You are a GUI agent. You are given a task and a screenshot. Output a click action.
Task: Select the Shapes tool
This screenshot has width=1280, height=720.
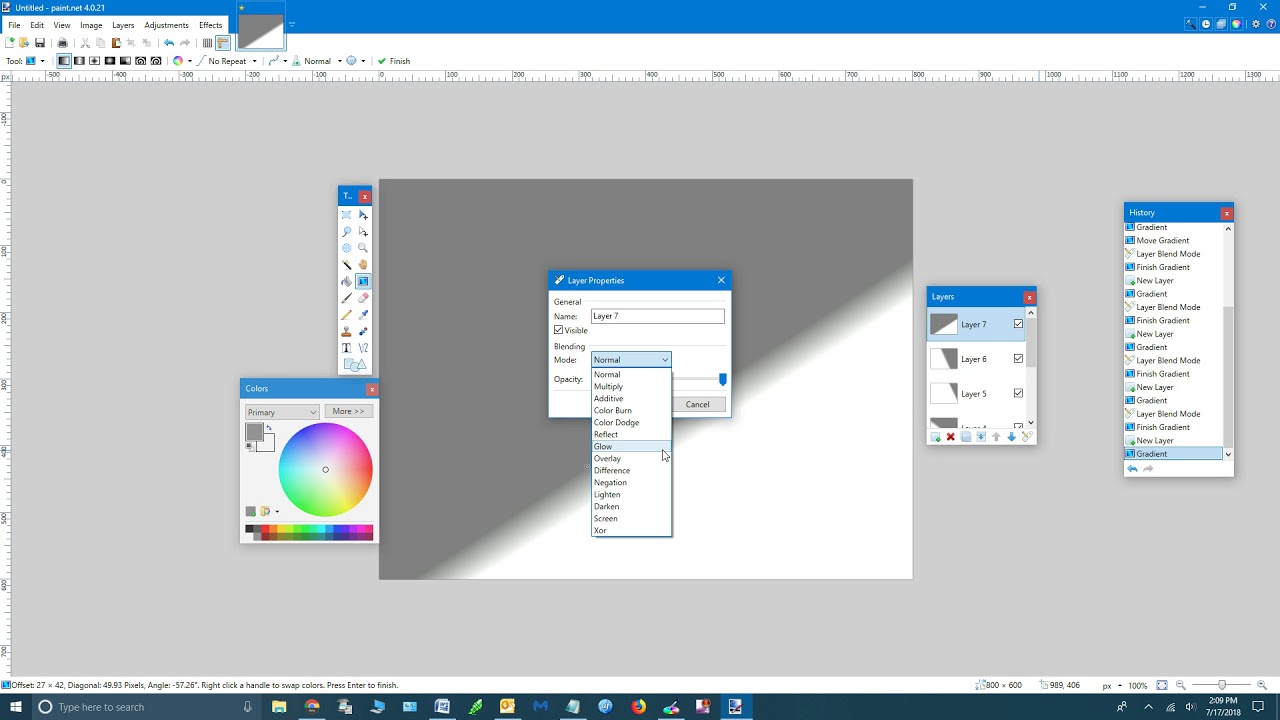(x=355, y=364)
